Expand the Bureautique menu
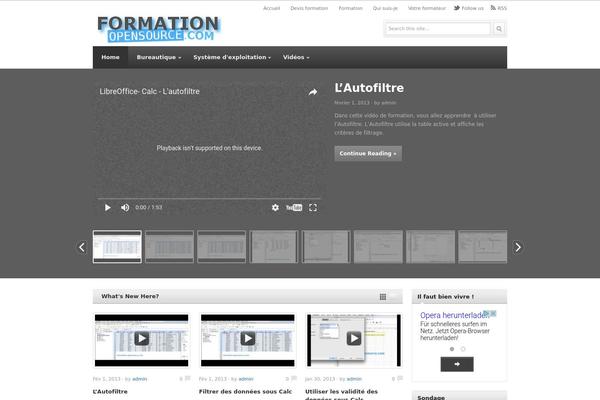Image resolution: width=600 pixels, height=400 pixels. point(159,57)
